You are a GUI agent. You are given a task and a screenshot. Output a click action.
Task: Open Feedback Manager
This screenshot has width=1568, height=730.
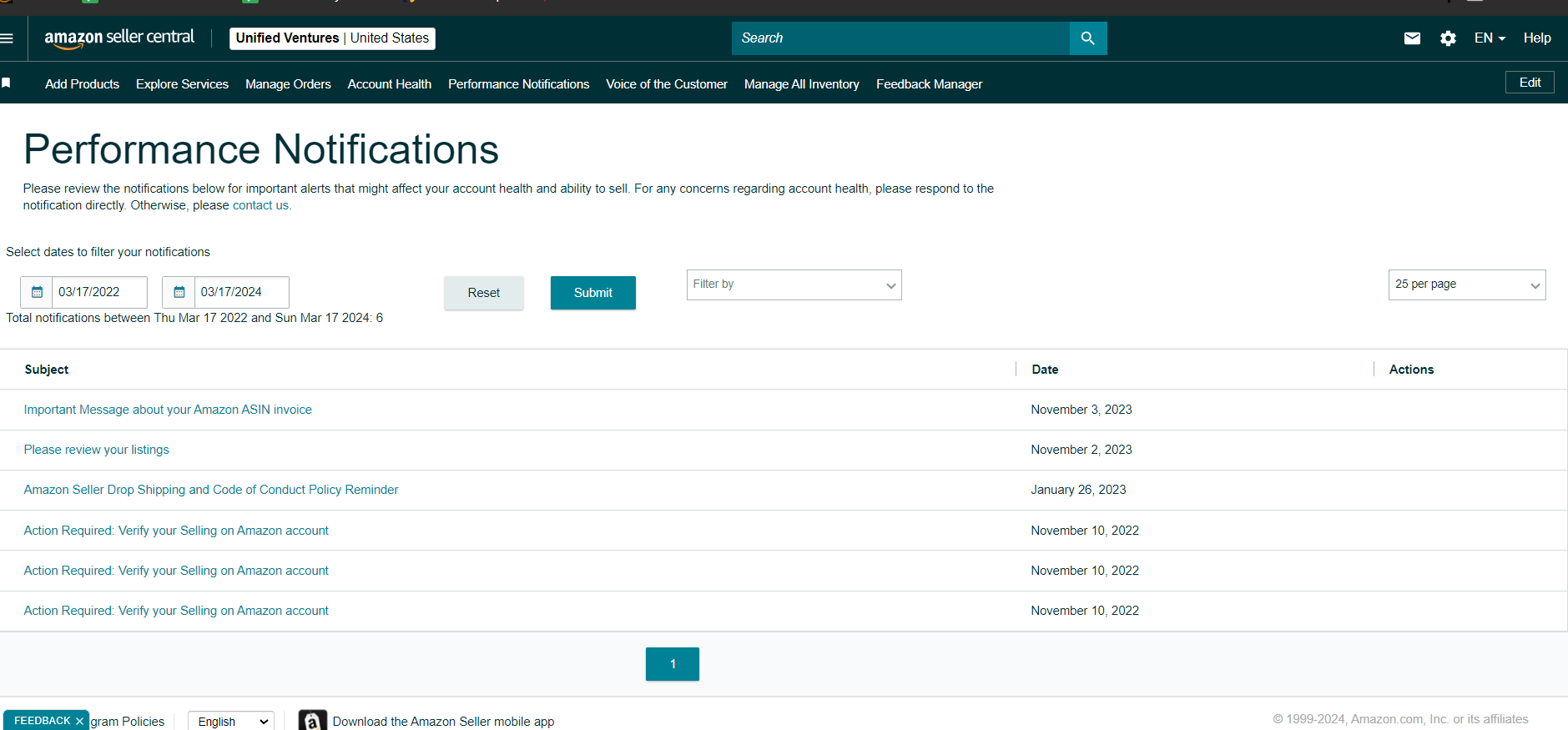point(929,84)
